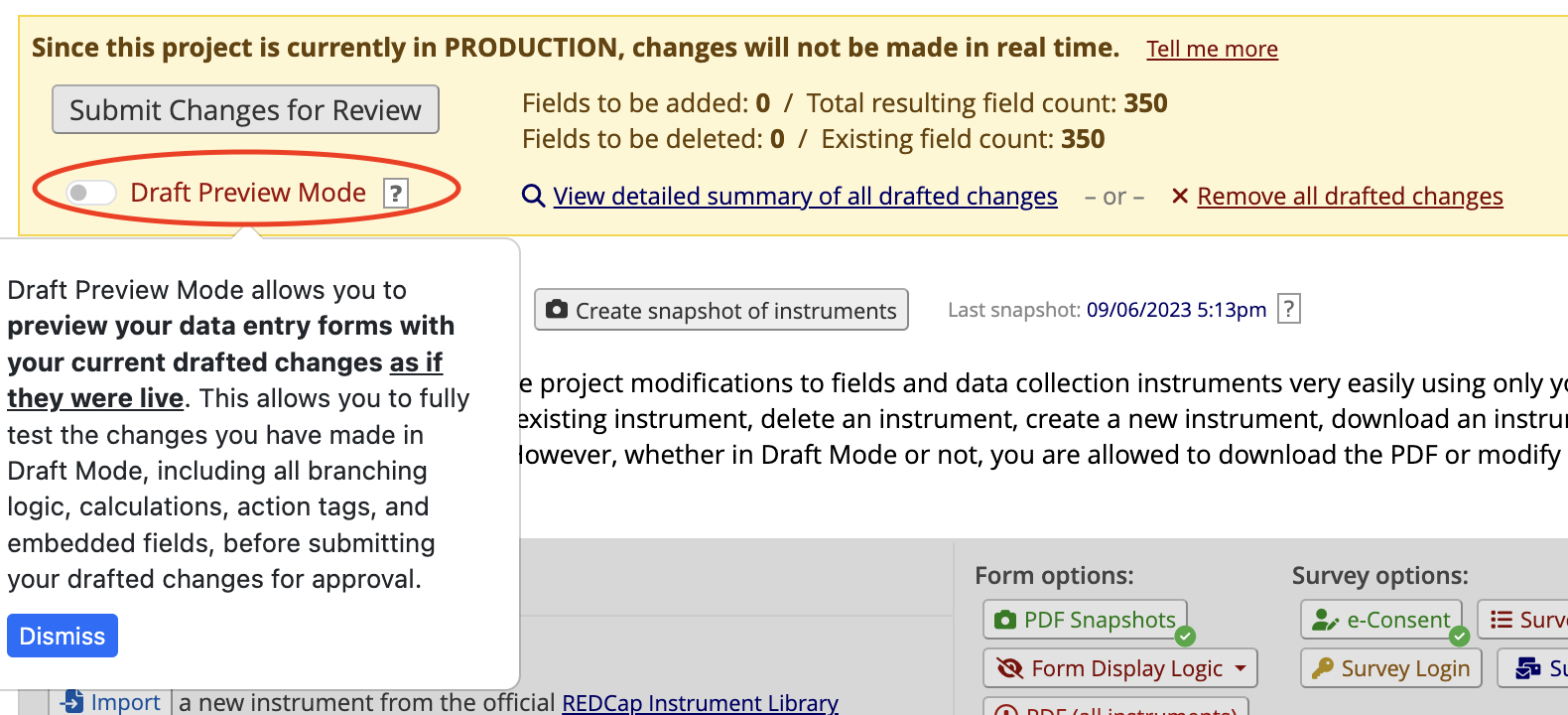Click Remove all drafted changes link
1568x715 pixels.
point(1350,197)
